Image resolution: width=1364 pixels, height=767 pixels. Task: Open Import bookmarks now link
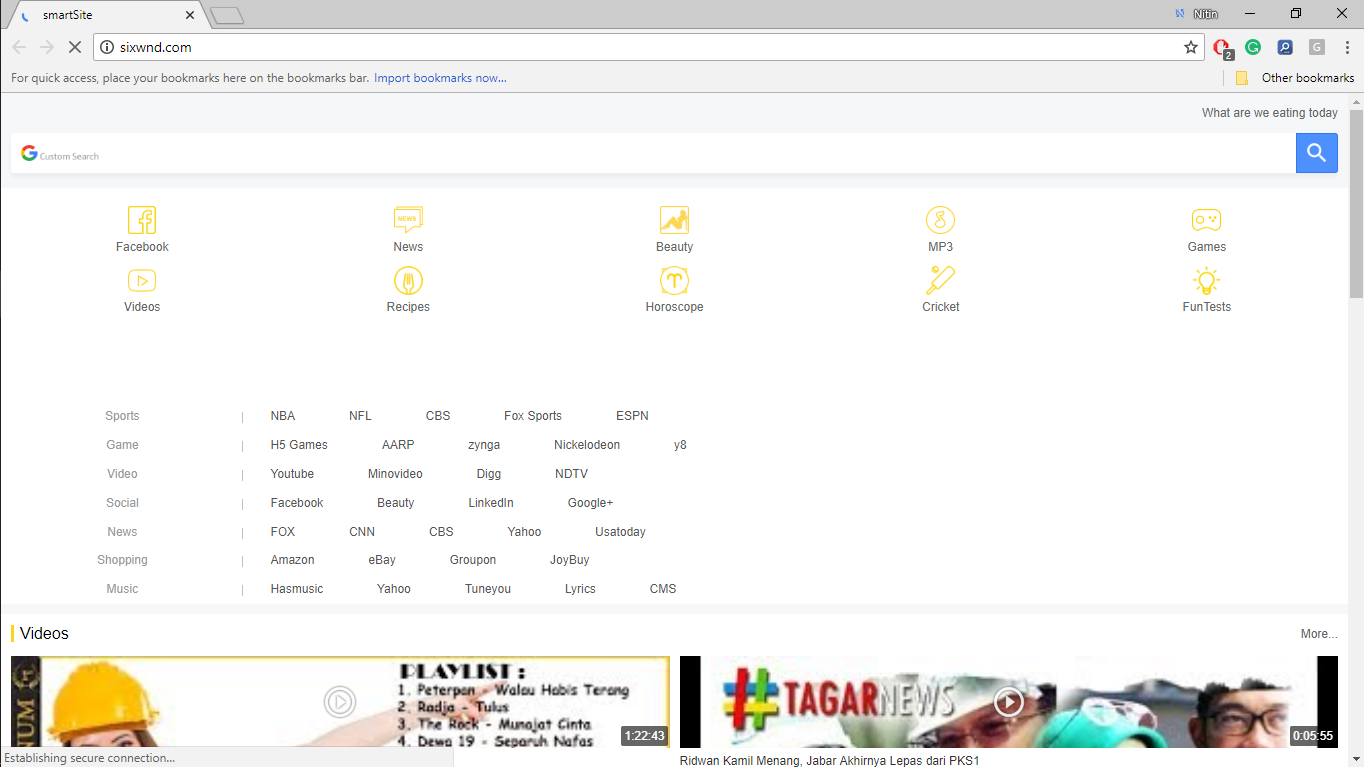(440, 77)
